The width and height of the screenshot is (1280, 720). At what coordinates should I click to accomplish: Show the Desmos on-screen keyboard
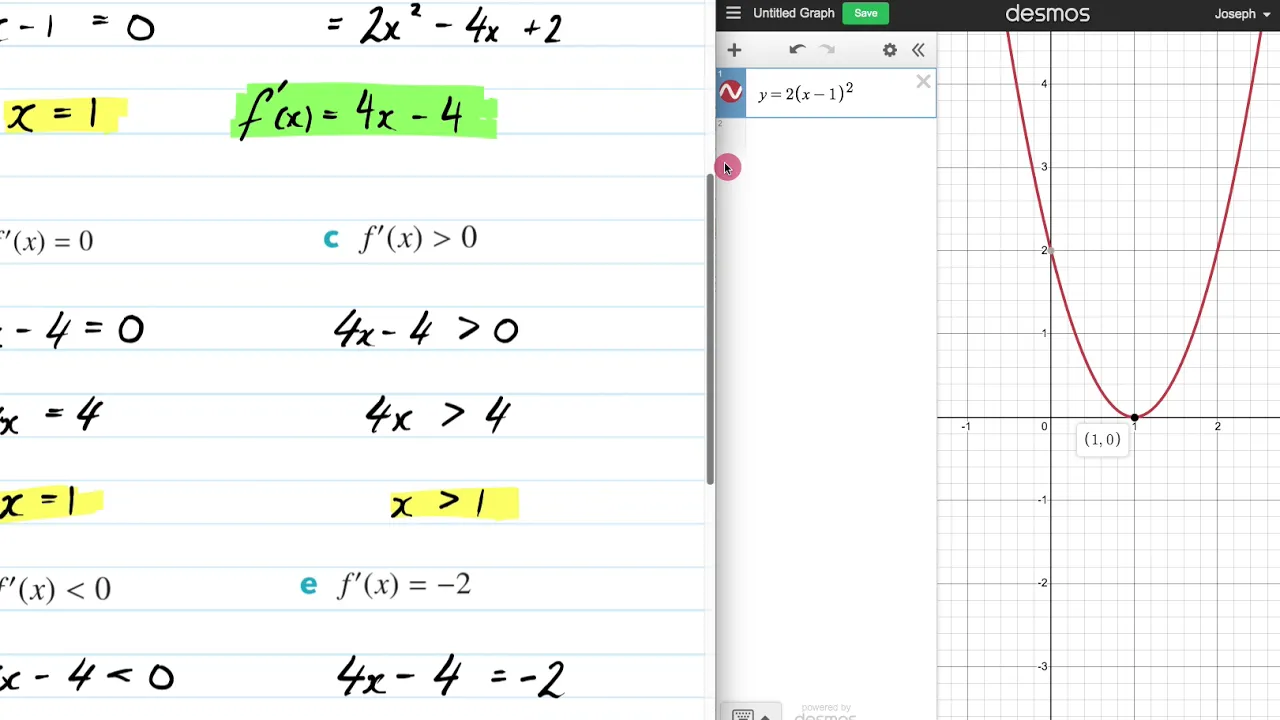750,714
